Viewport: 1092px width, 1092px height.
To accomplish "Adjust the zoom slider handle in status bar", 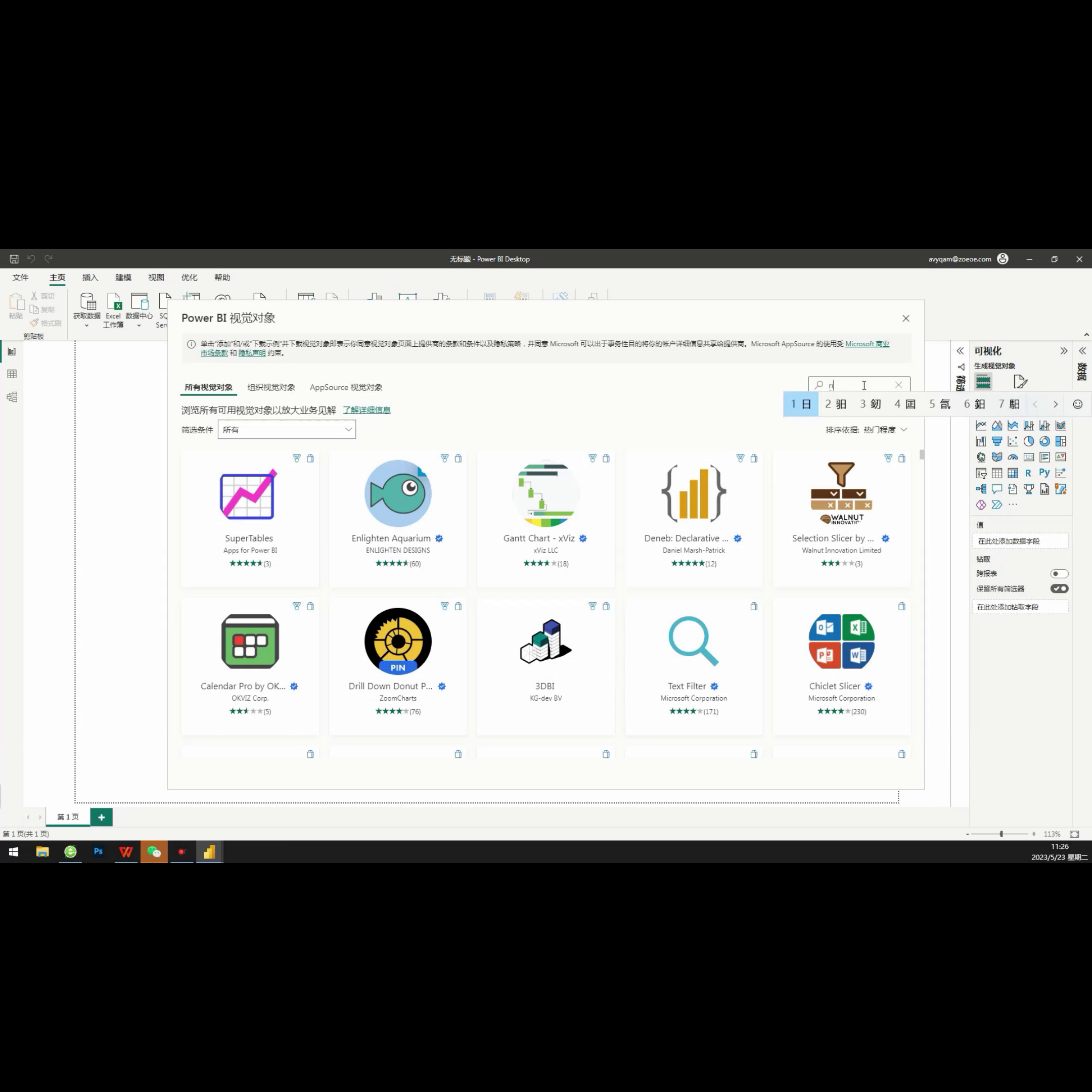I will (x=1001, y=834).
